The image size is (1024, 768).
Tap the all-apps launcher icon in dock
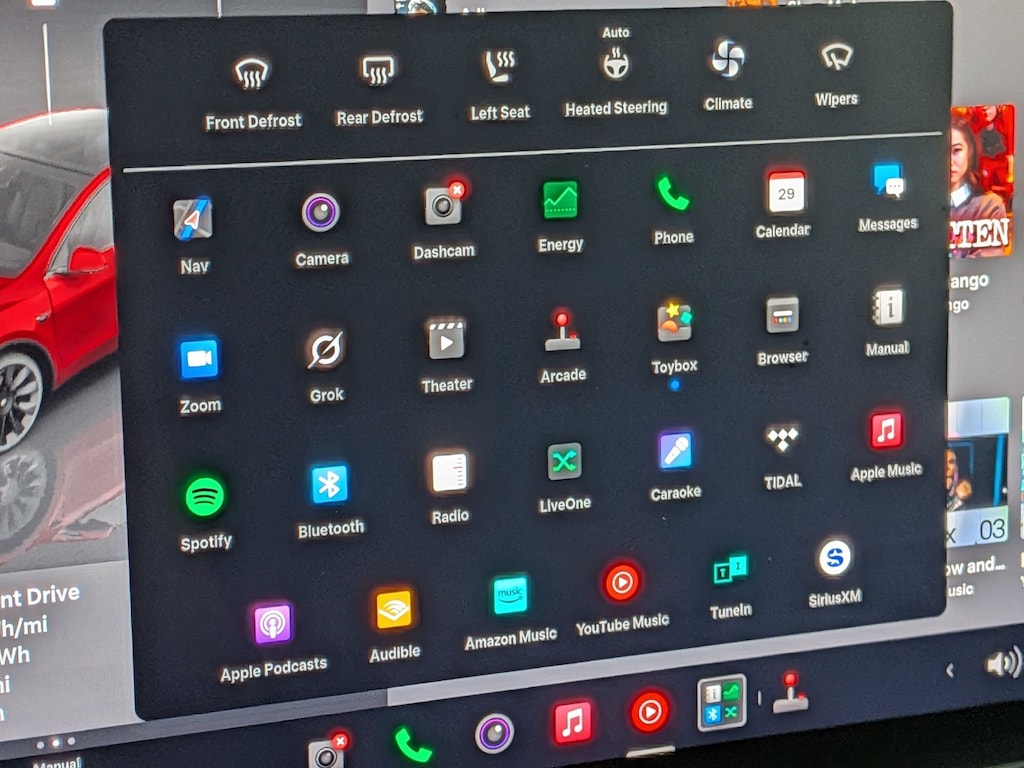722,702
